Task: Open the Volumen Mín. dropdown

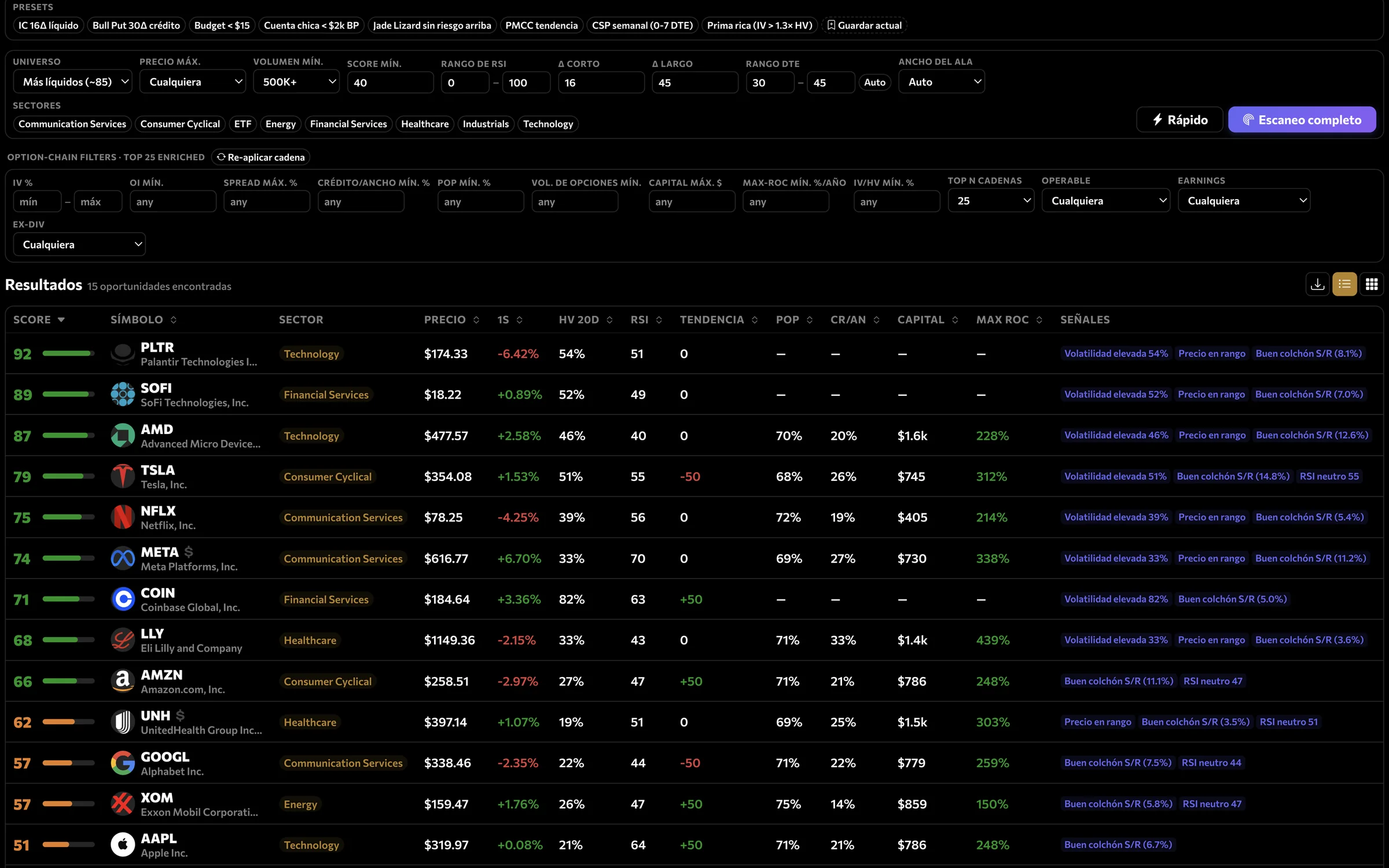Action: coord(296,82)
